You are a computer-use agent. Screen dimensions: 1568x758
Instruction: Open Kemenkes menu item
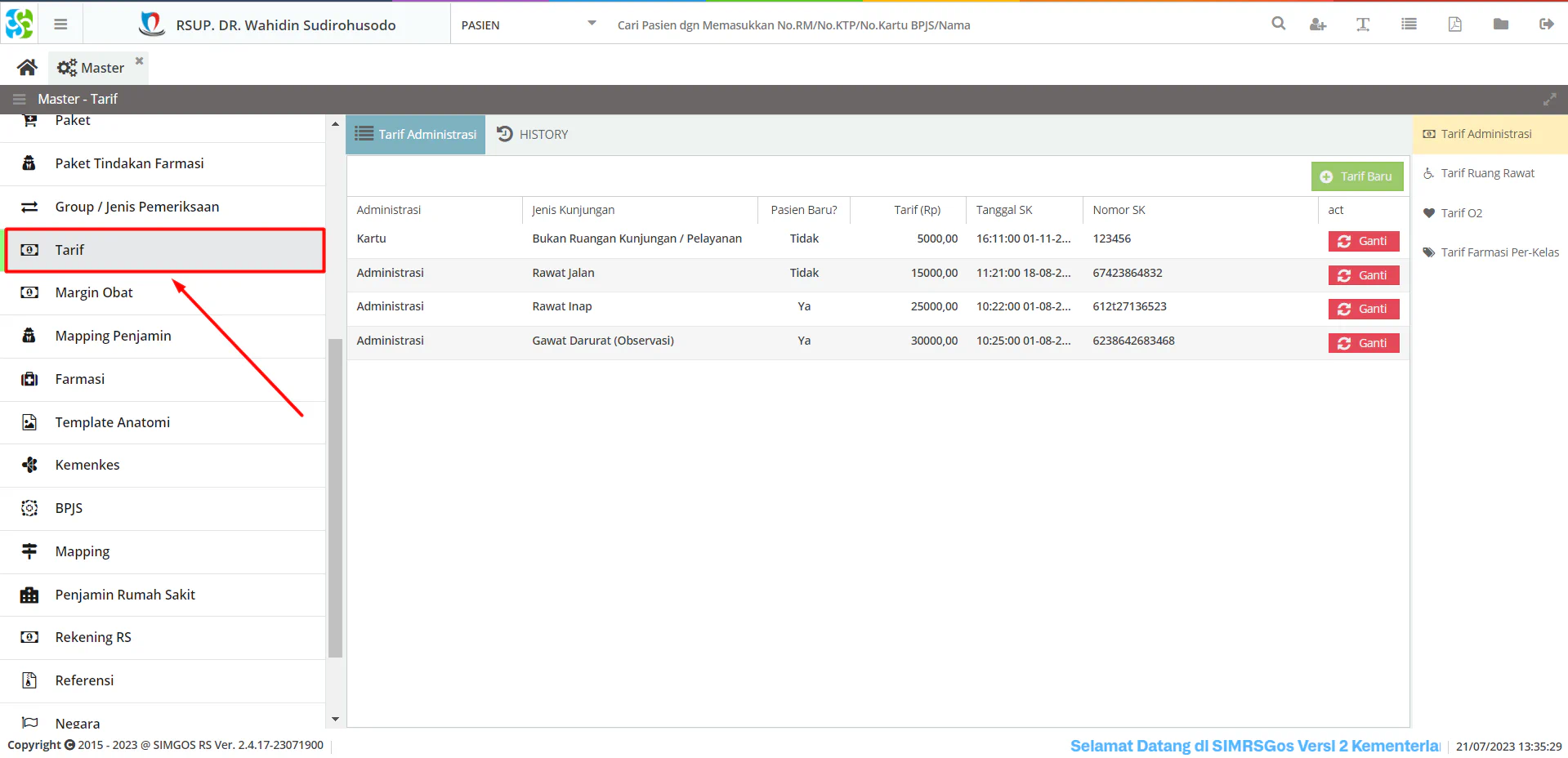pyautogui.click(x=163, y=465)
